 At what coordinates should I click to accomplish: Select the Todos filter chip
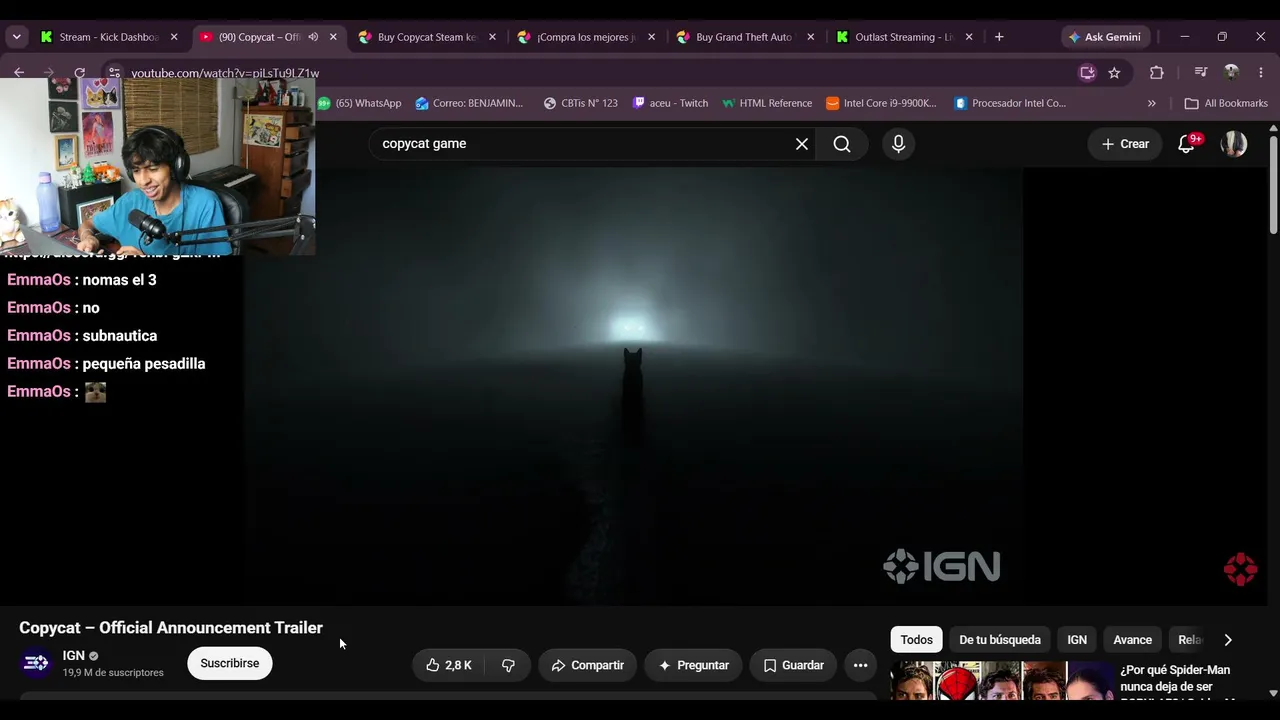pos(917,640)
